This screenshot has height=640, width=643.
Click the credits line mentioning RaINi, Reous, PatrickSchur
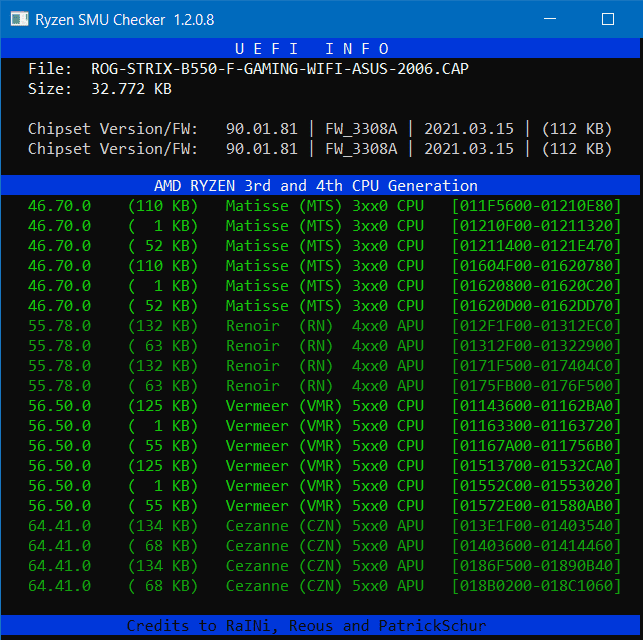[306, 626]
